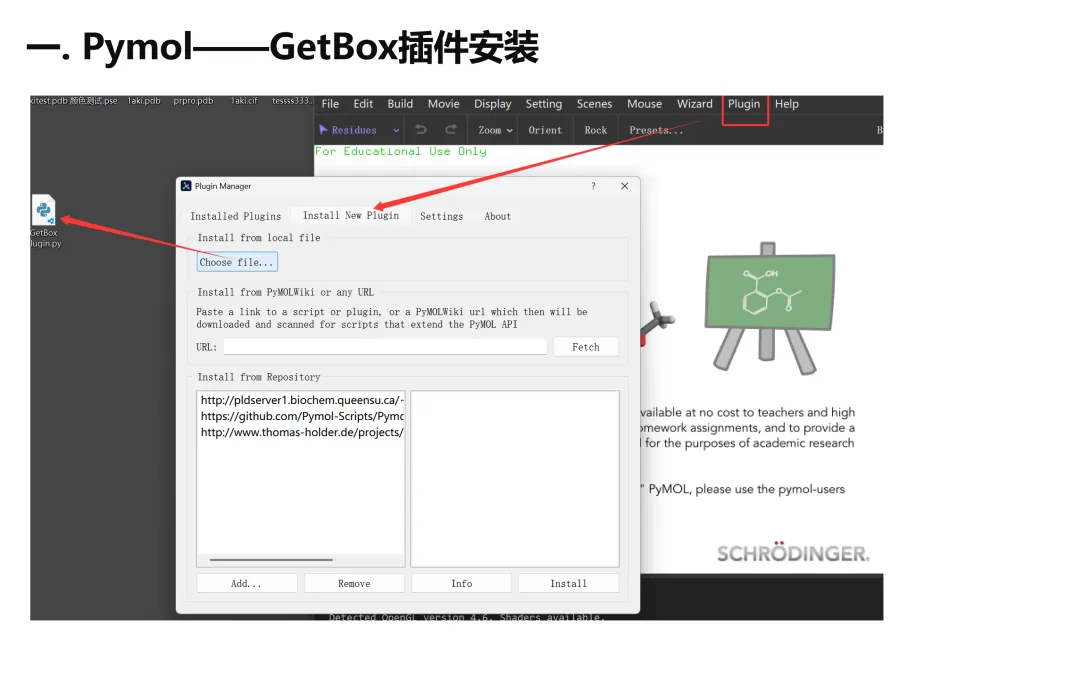Open the Build menu
The width and height of the screenshot is (1080, 676).
[x=400, y=104]
